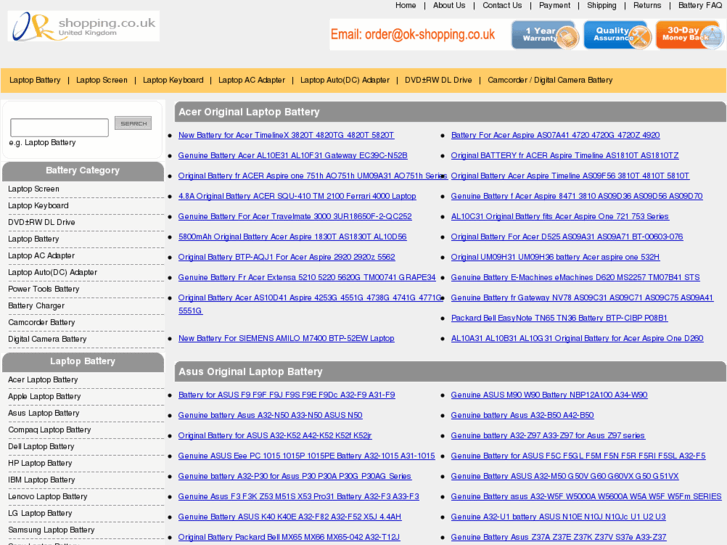Viewport: 727px width, 545px height.
Task: Click the Search button
Action: (133, 123)
